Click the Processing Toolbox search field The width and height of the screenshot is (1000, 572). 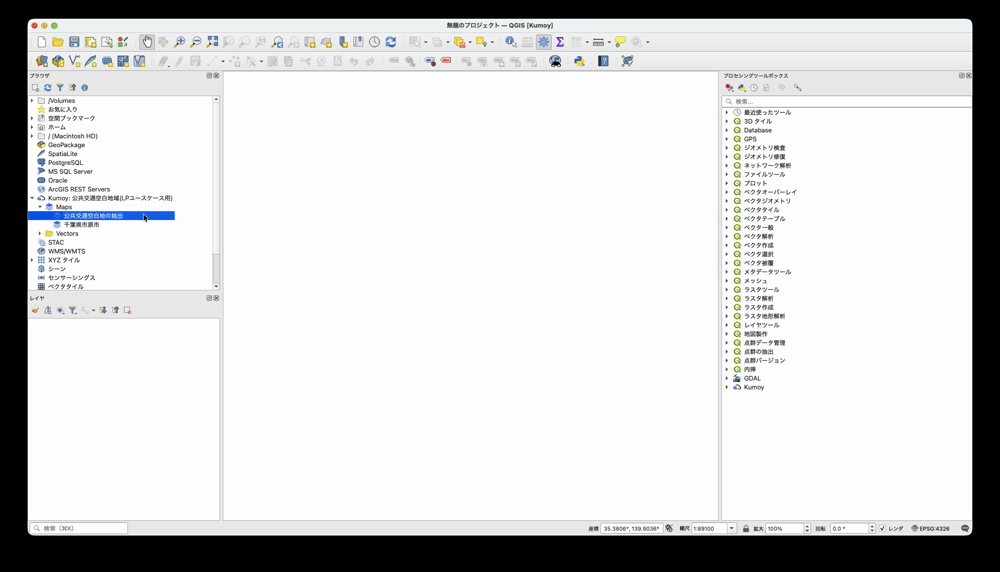847,101
